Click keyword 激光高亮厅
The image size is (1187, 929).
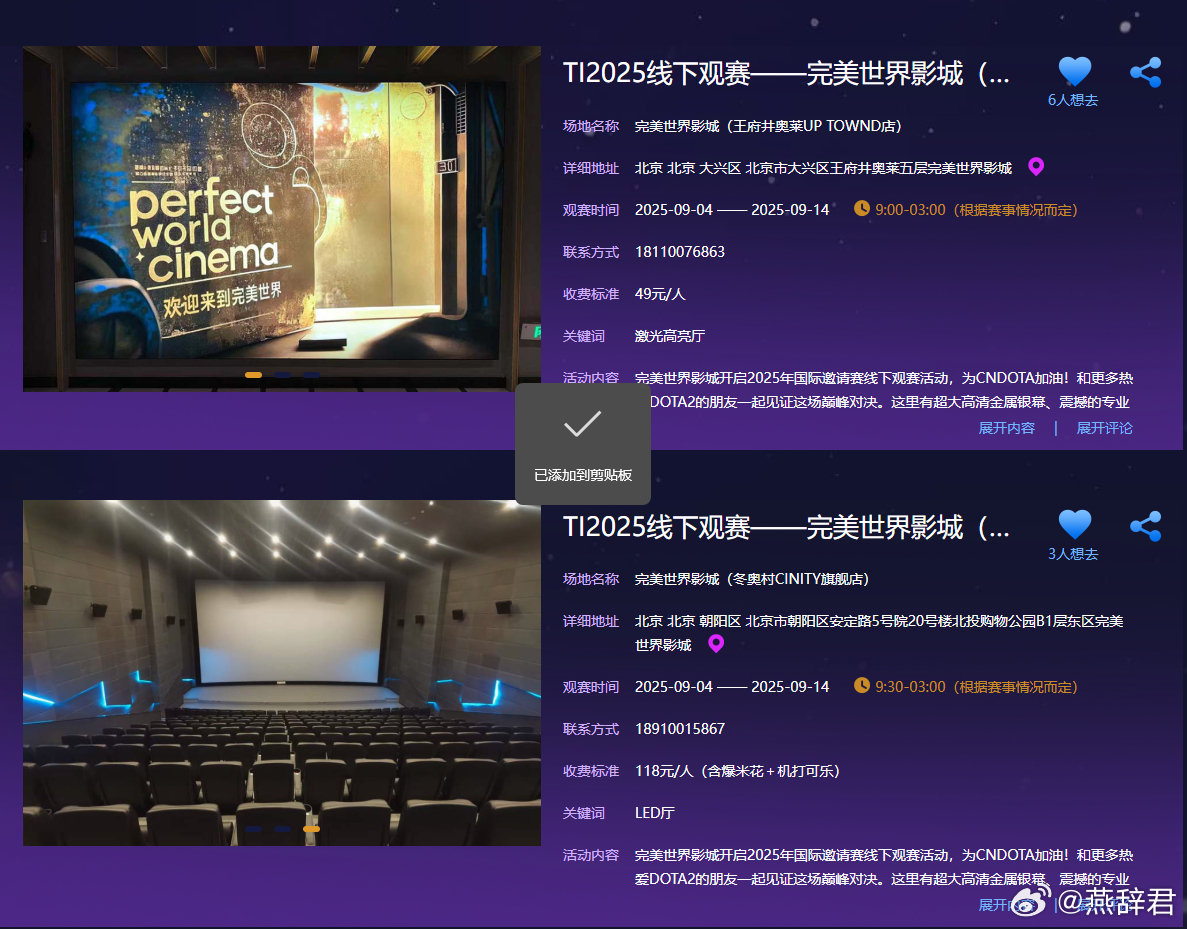(670, 335)
